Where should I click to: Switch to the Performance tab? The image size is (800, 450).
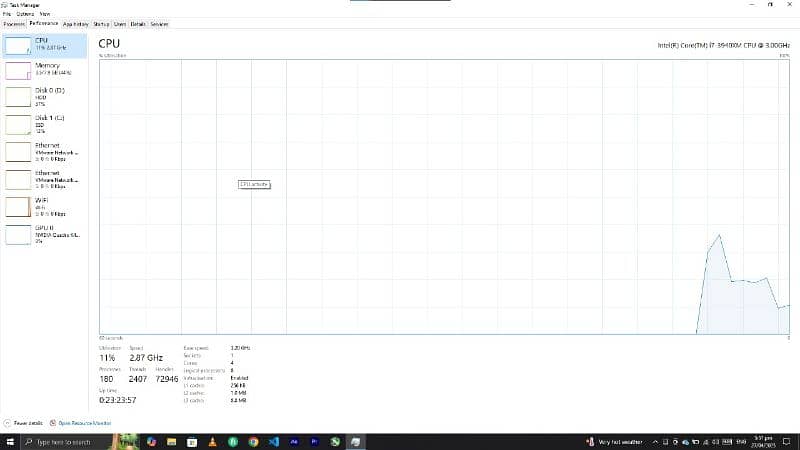click(43, 23)
